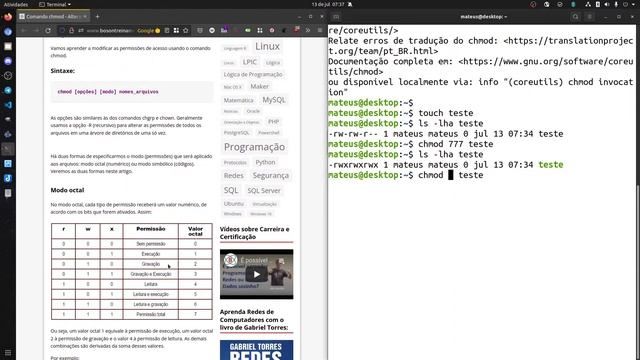
Task: Close the Comando chmod browser tab
Action: point(85,16)
